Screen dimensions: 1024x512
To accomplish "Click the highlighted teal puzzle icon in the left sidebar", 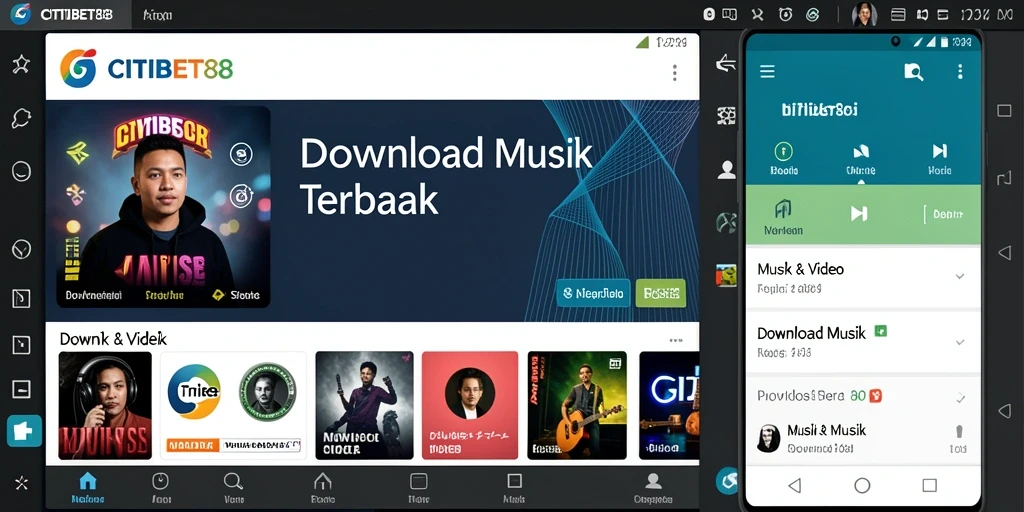I will point(24,431).
